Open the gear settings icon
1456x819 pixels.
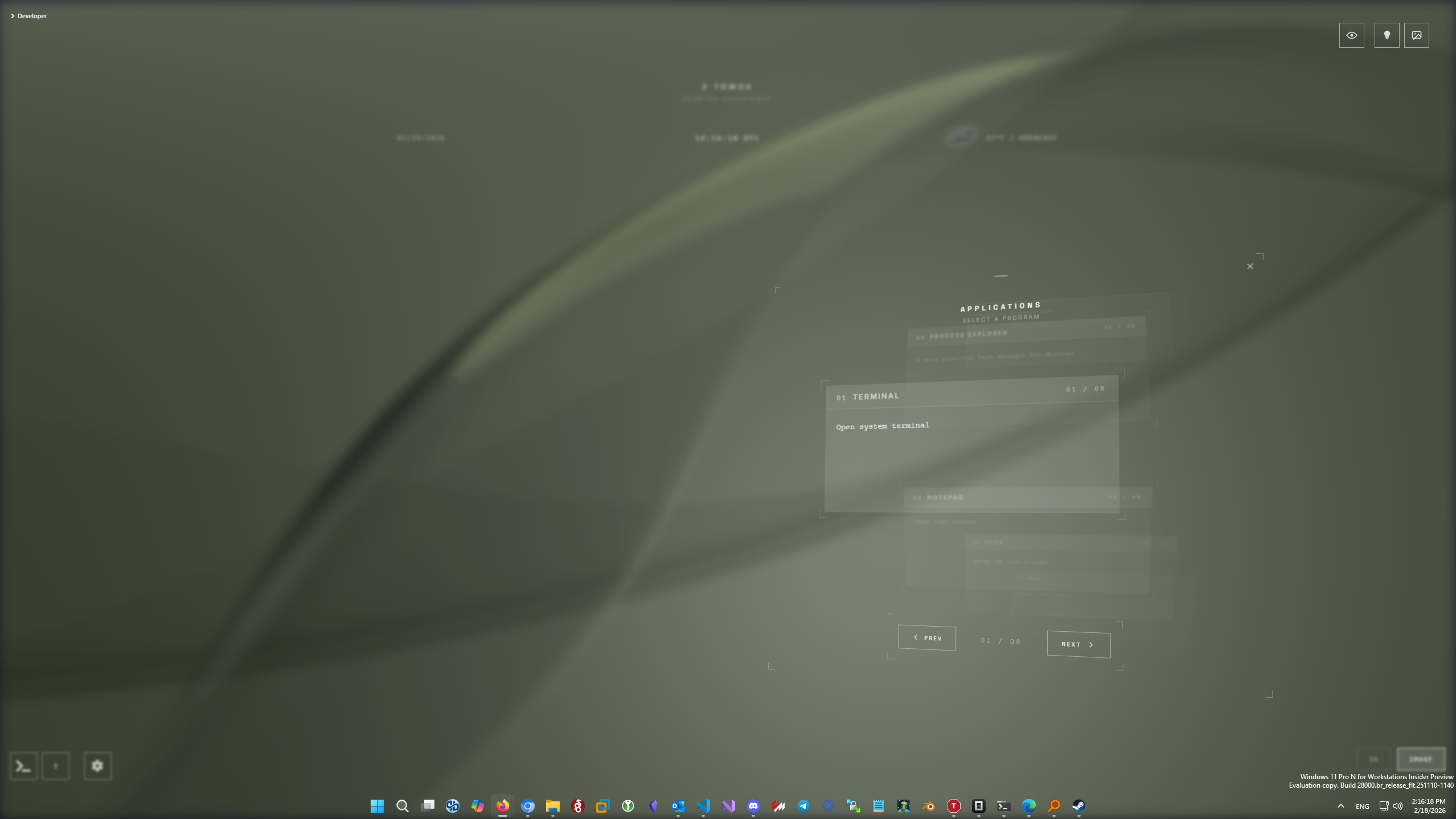97,766
